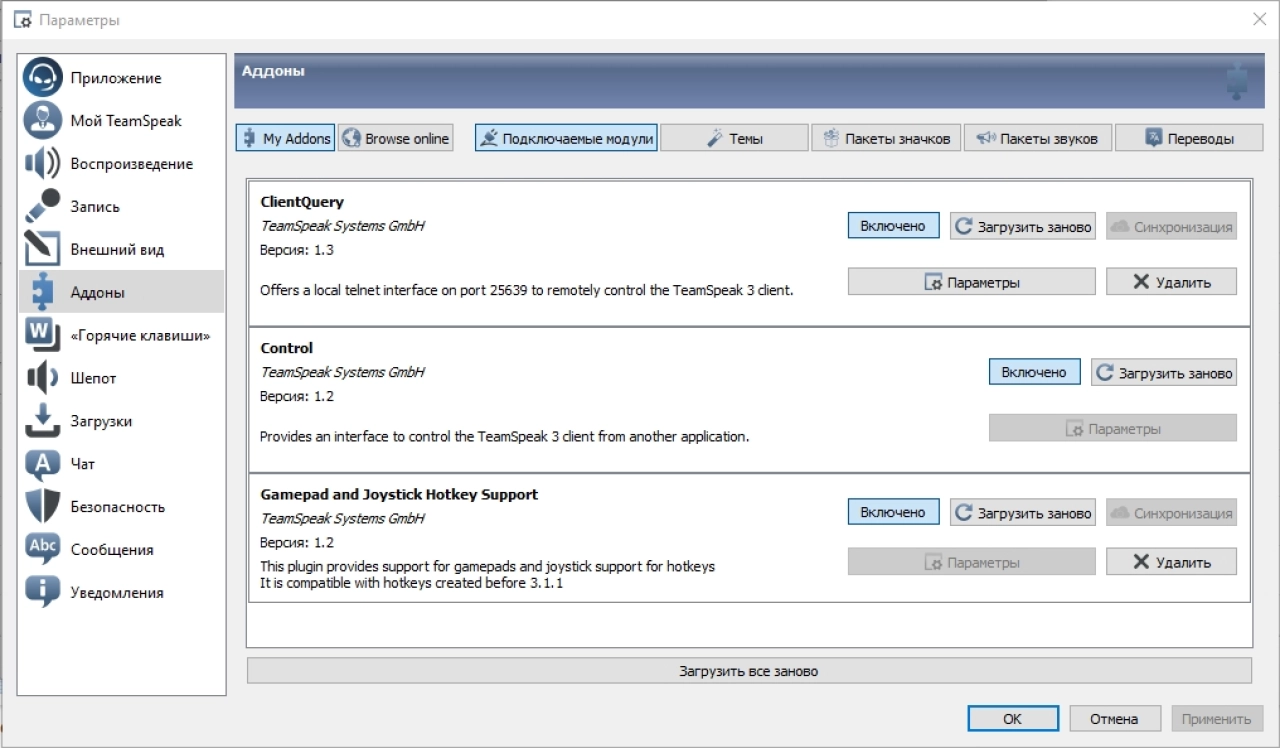Open the «Горячие клавиши» keyboard icon
Screen dimensions: 1280x748
[43, 335]
